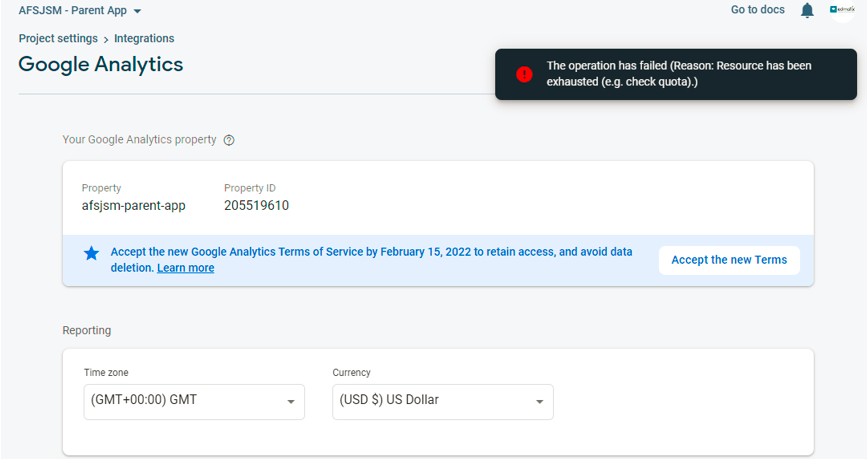The image size is (867, 459).
Task: Click the operation has failed error message
Action: tap(679, 74)
